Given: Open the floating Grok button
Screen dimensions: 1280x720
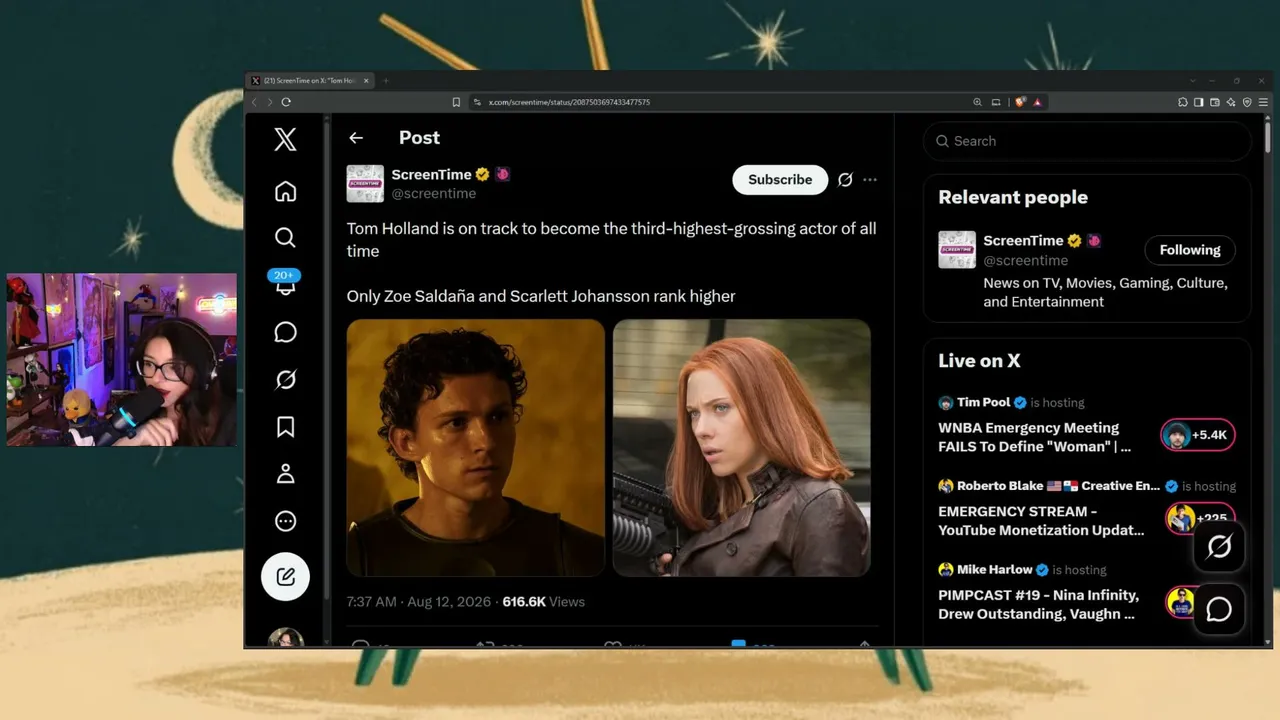Looking at the screenshot, I should (1219, 546).
